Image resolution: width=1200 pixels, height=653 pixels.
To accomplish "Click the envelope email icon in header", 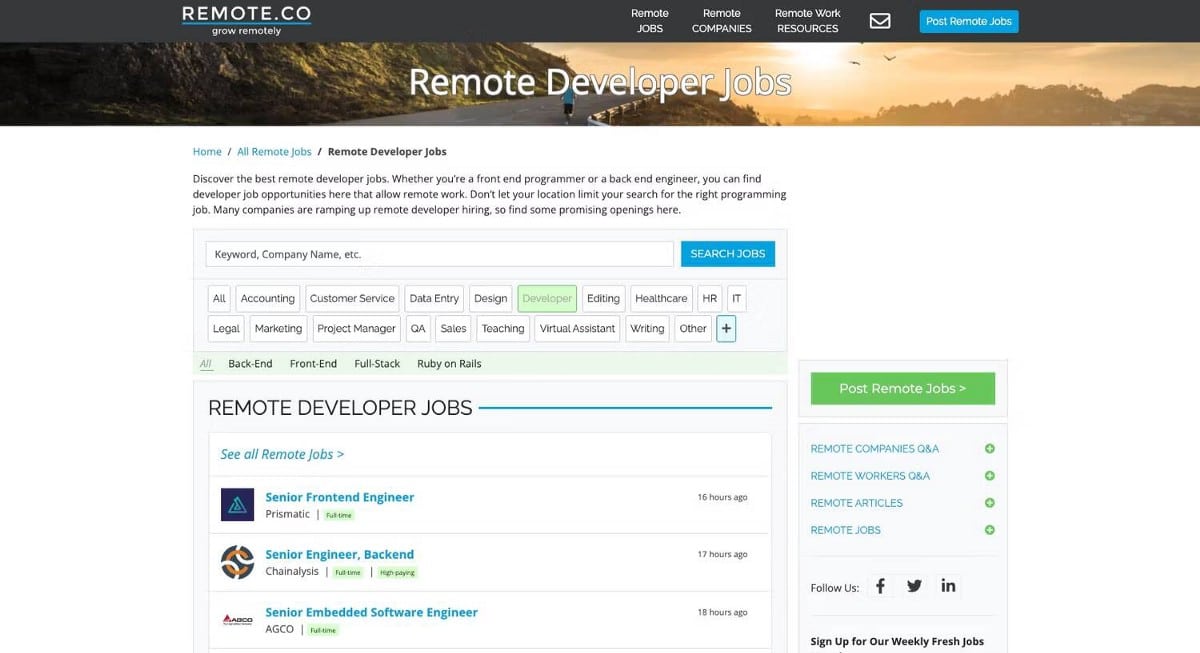I will click(x=880, y=21).
